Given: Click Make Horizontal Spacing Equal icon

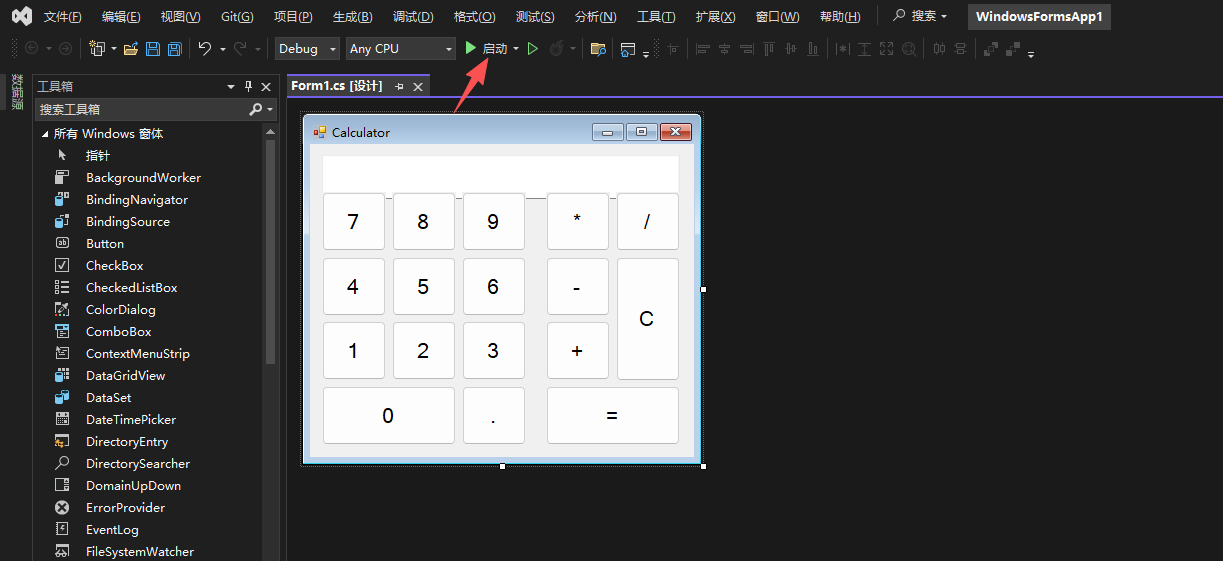Looking at the screenshot, I should point(939,48).
